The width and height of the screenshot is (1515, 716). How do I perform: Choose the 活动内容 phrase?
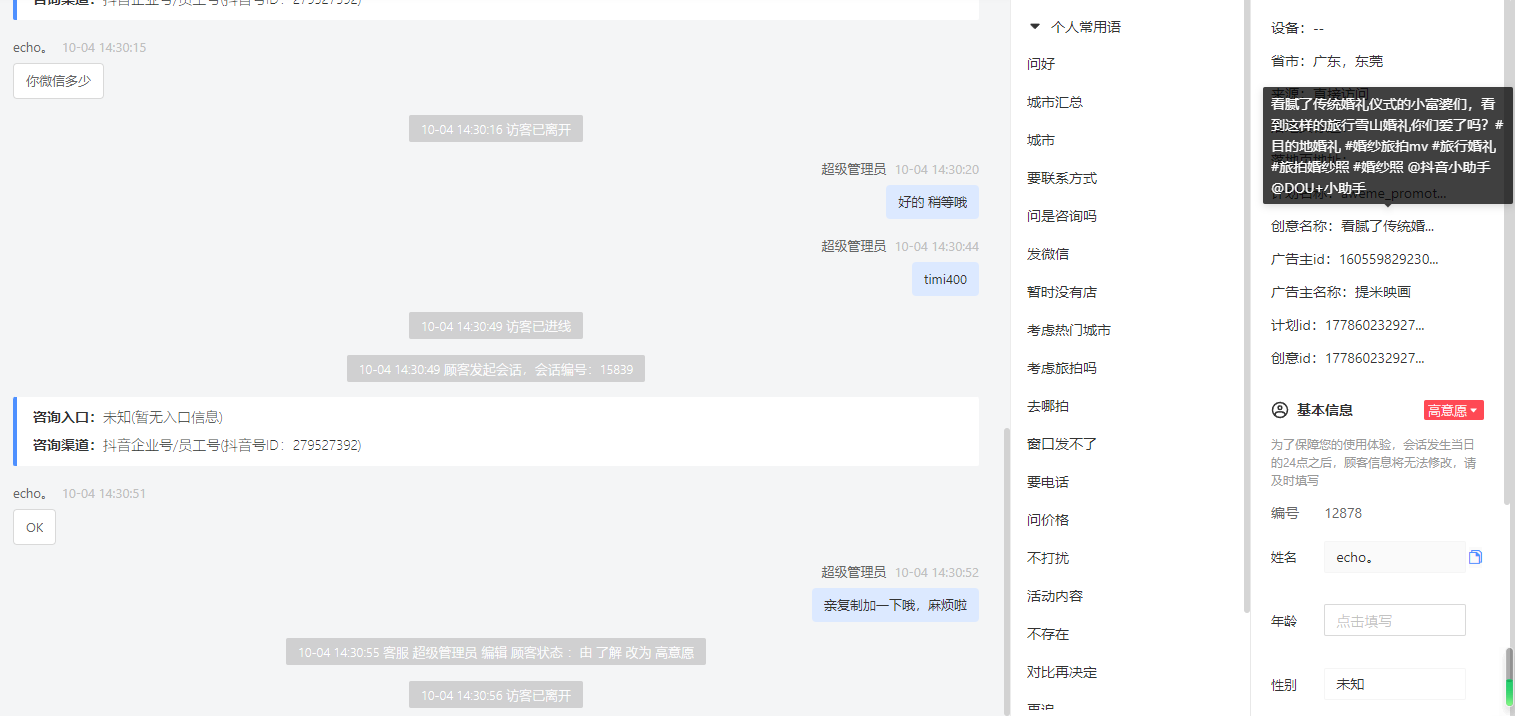pos(1055,596)
